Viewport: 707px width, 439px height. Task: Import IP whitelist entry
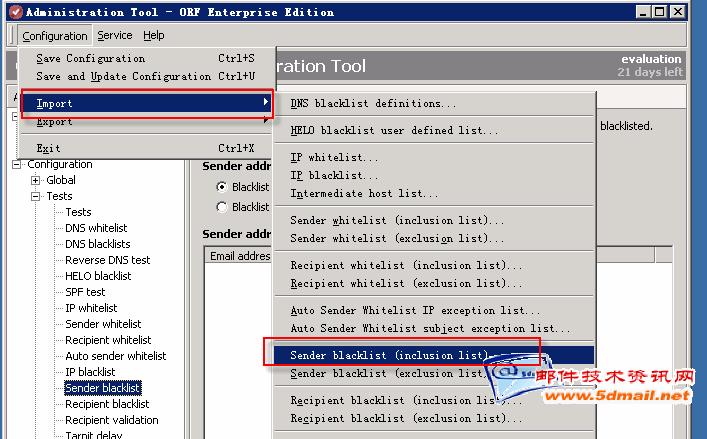pos(334,158)
